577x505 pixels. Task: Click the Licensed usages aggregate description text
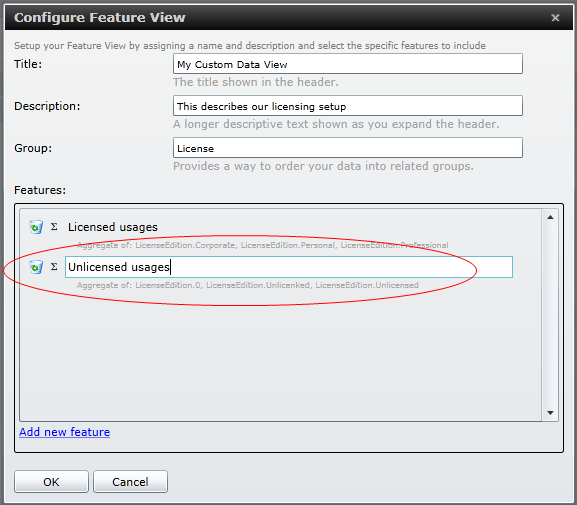[x=262, y=245]
